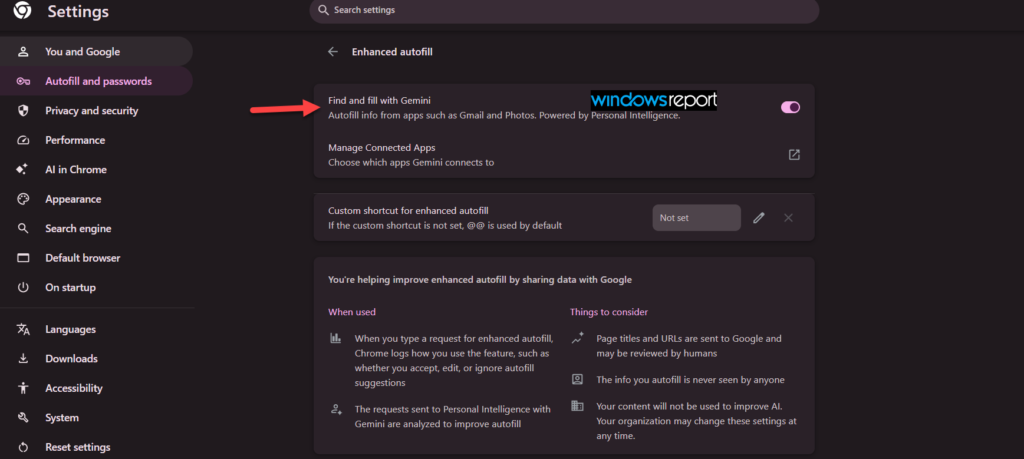This screenshot has width=1024, height=459.
Task: Click the magnifier icon beside Search engine
Action: coord(24,229)
